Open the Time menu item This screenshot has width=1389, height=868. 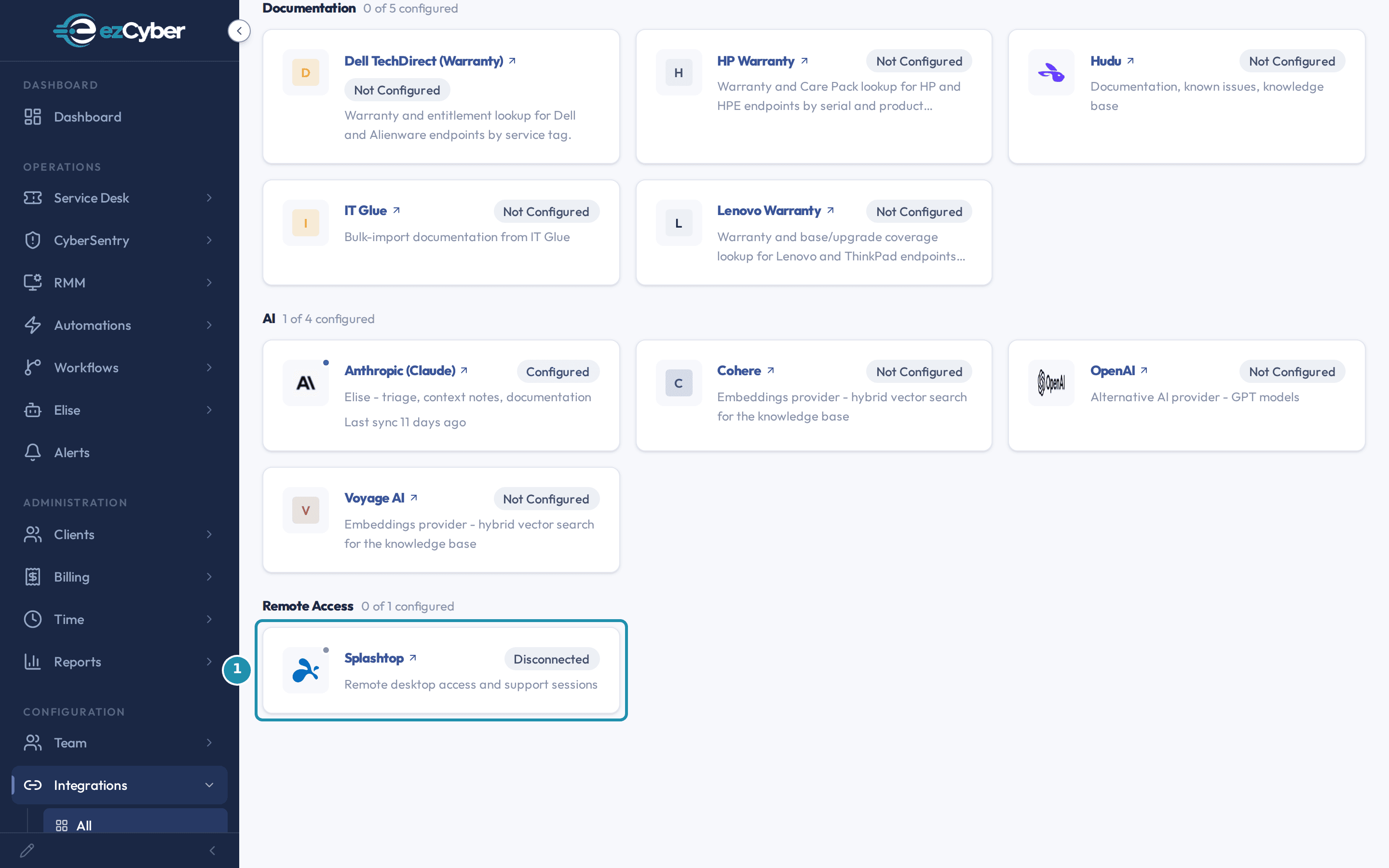pos(120,620)
